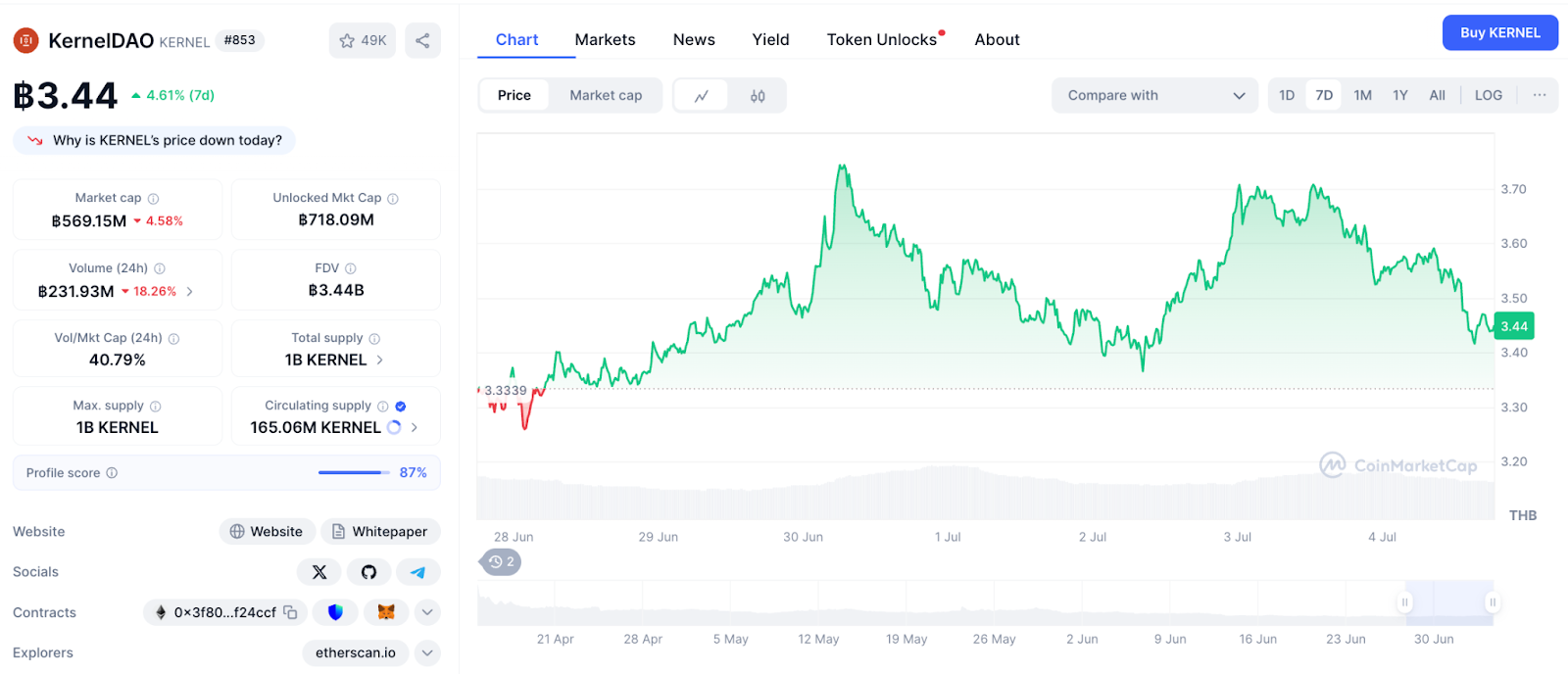
Task: Copy the contract address 0x3f80...f24ccf
Action: [290, 612]
